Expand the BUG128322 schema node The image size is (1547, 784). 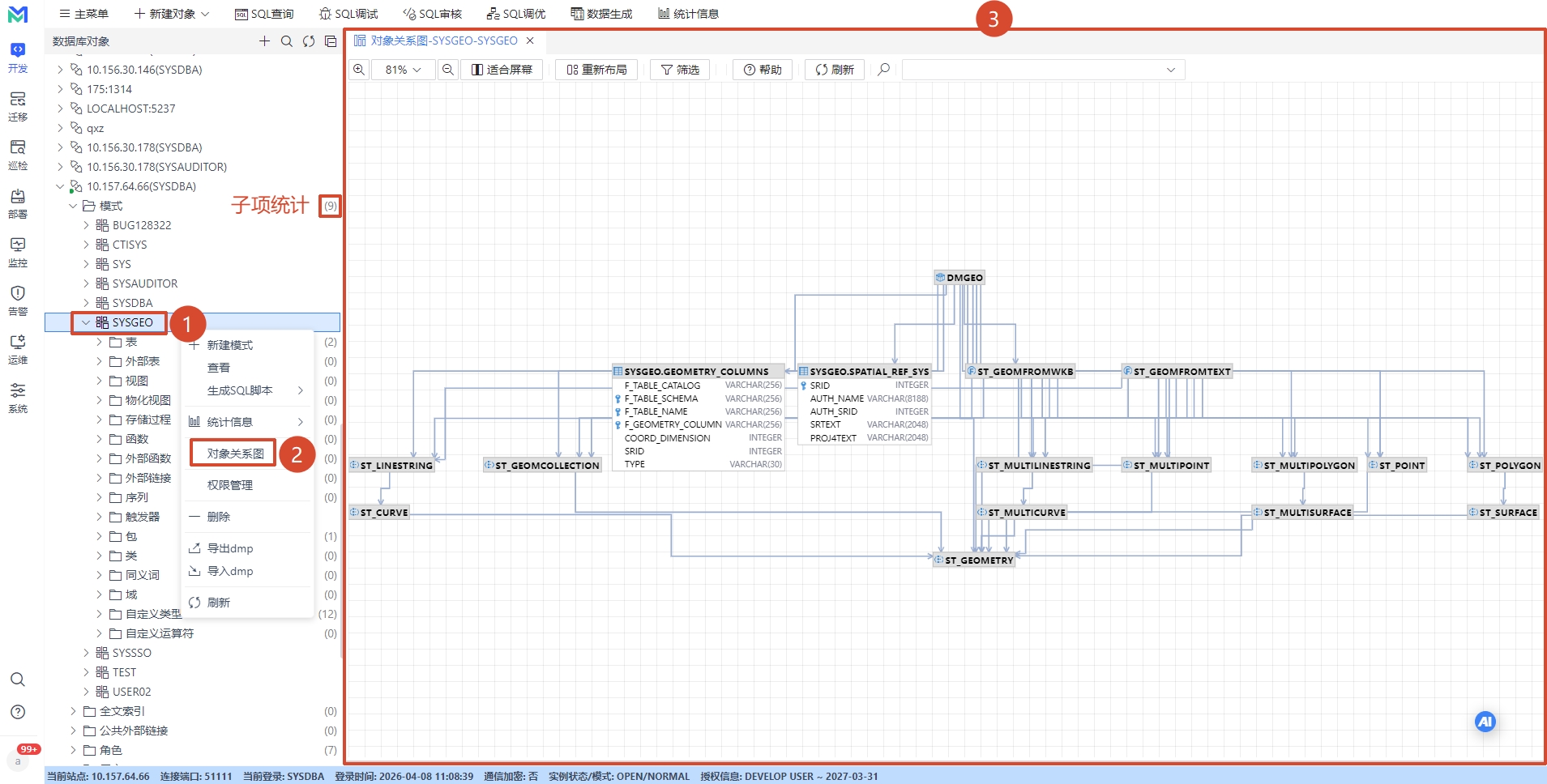tap(86, 225)
